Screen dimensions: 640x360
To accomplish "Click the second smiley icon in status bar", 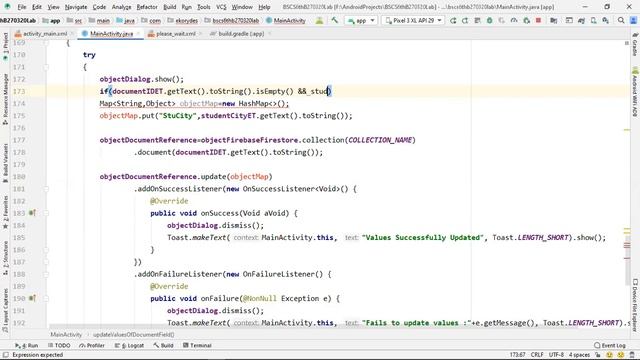I will click(621, 355).
